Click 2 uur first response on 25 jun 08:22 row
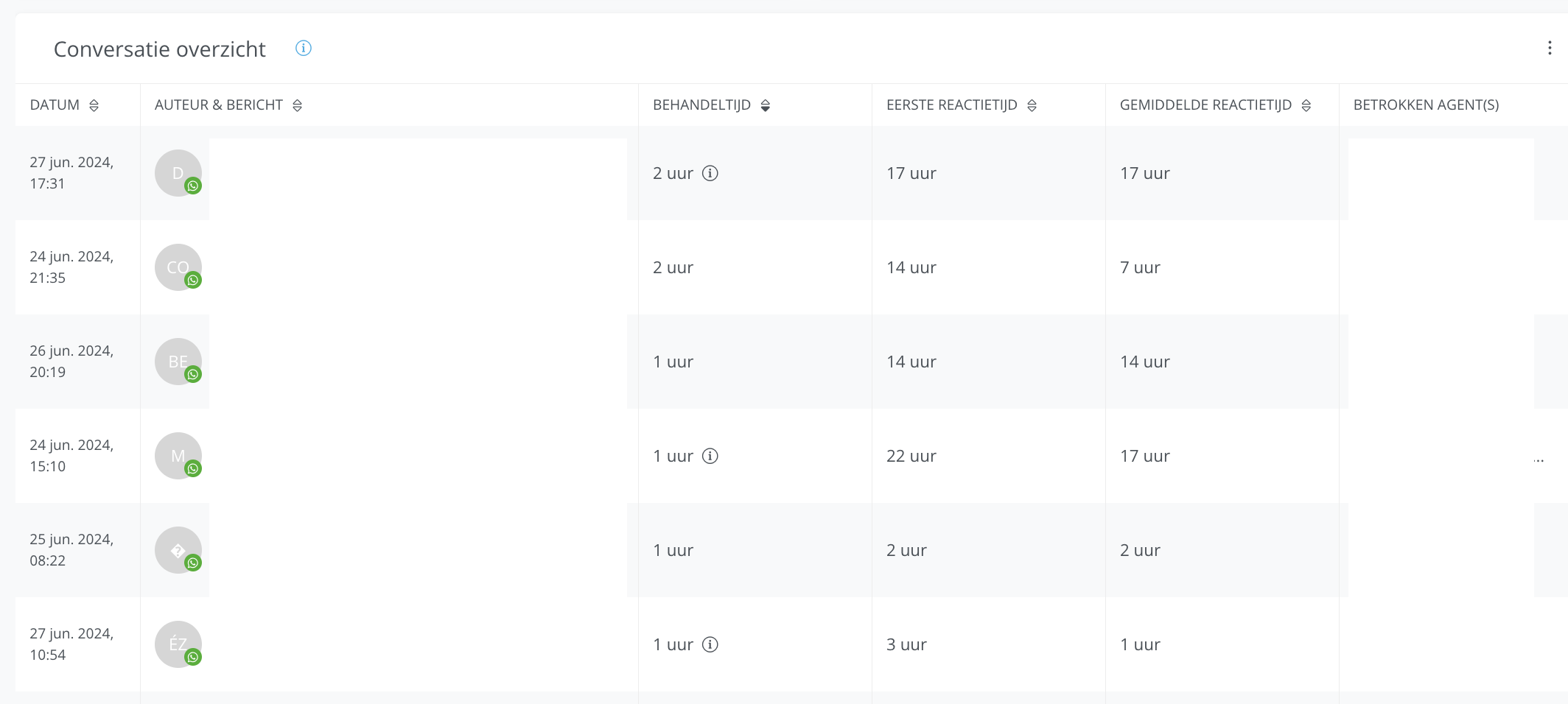1568x704 pixels. click(x=906, y=550)
